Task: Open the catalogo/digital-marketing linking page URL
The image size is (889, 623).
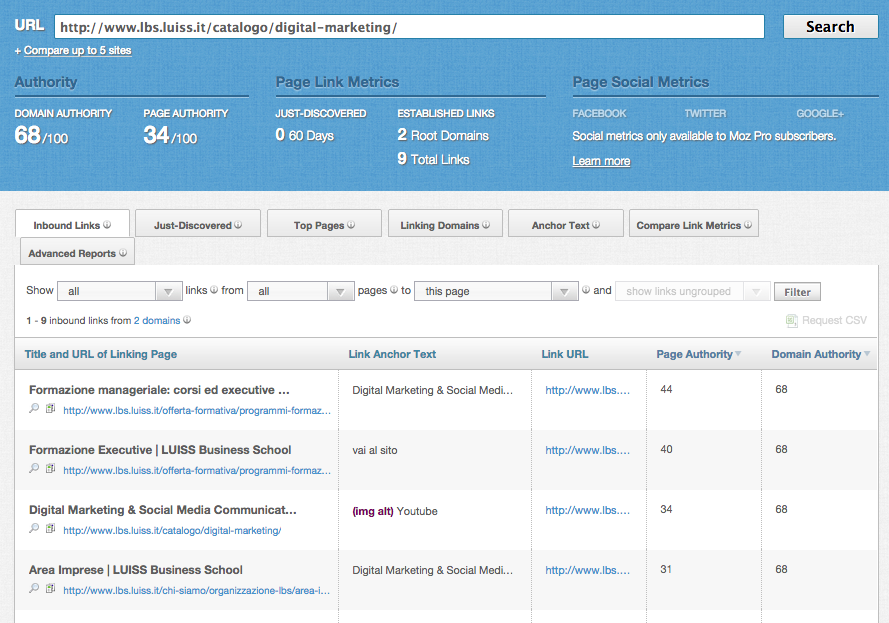Action: [172, 531]
